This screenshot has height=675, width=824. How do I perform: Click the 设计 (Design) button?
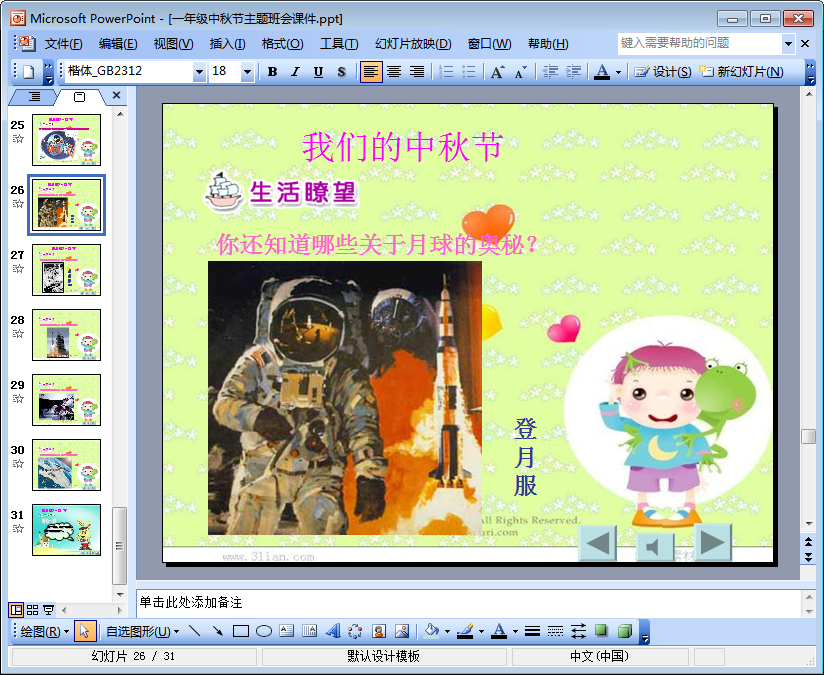point(663,72)
